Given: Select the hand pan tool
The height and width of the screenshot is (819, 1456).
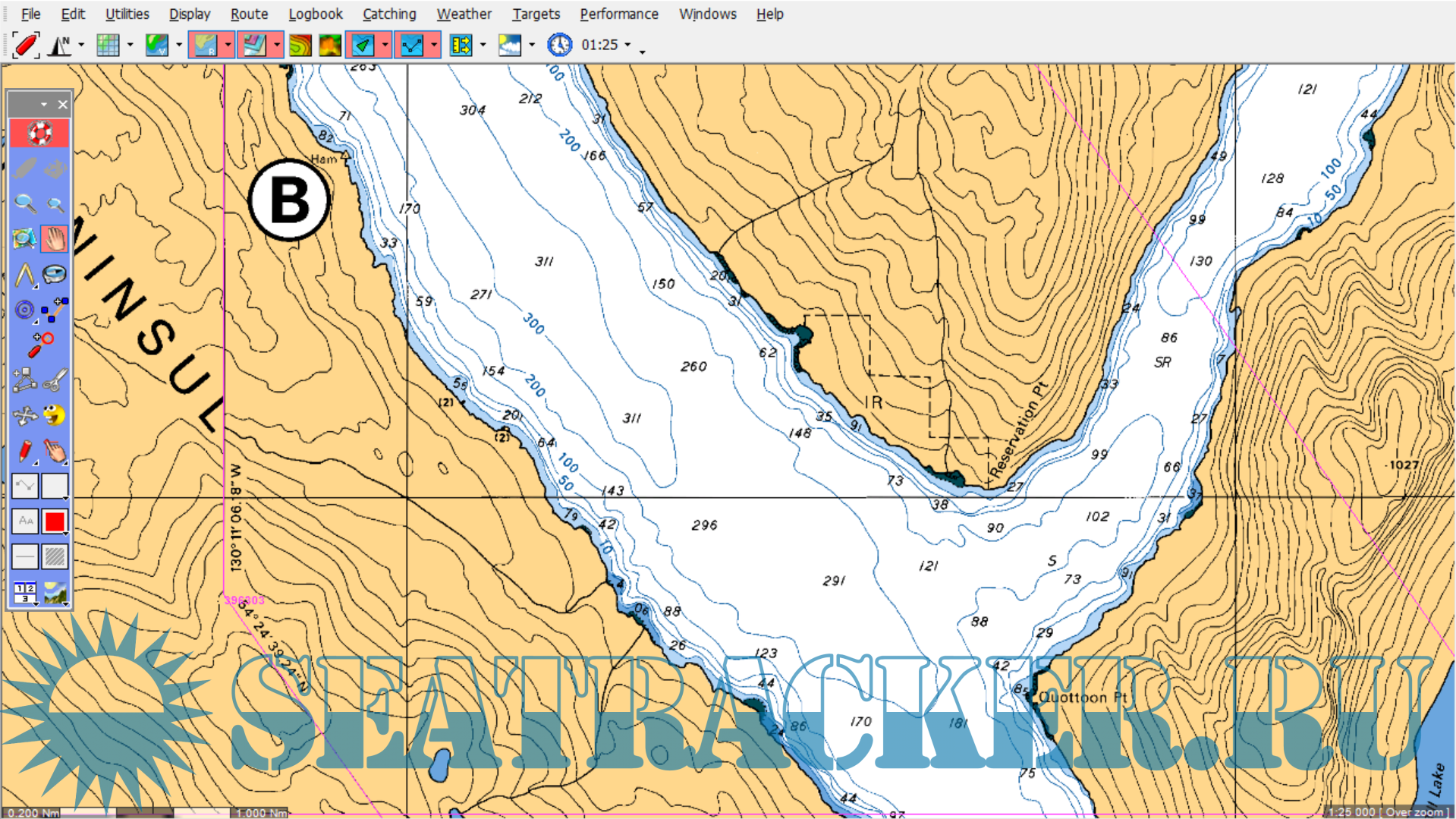Looking at the screenshot, I should (x=55, y=239).
